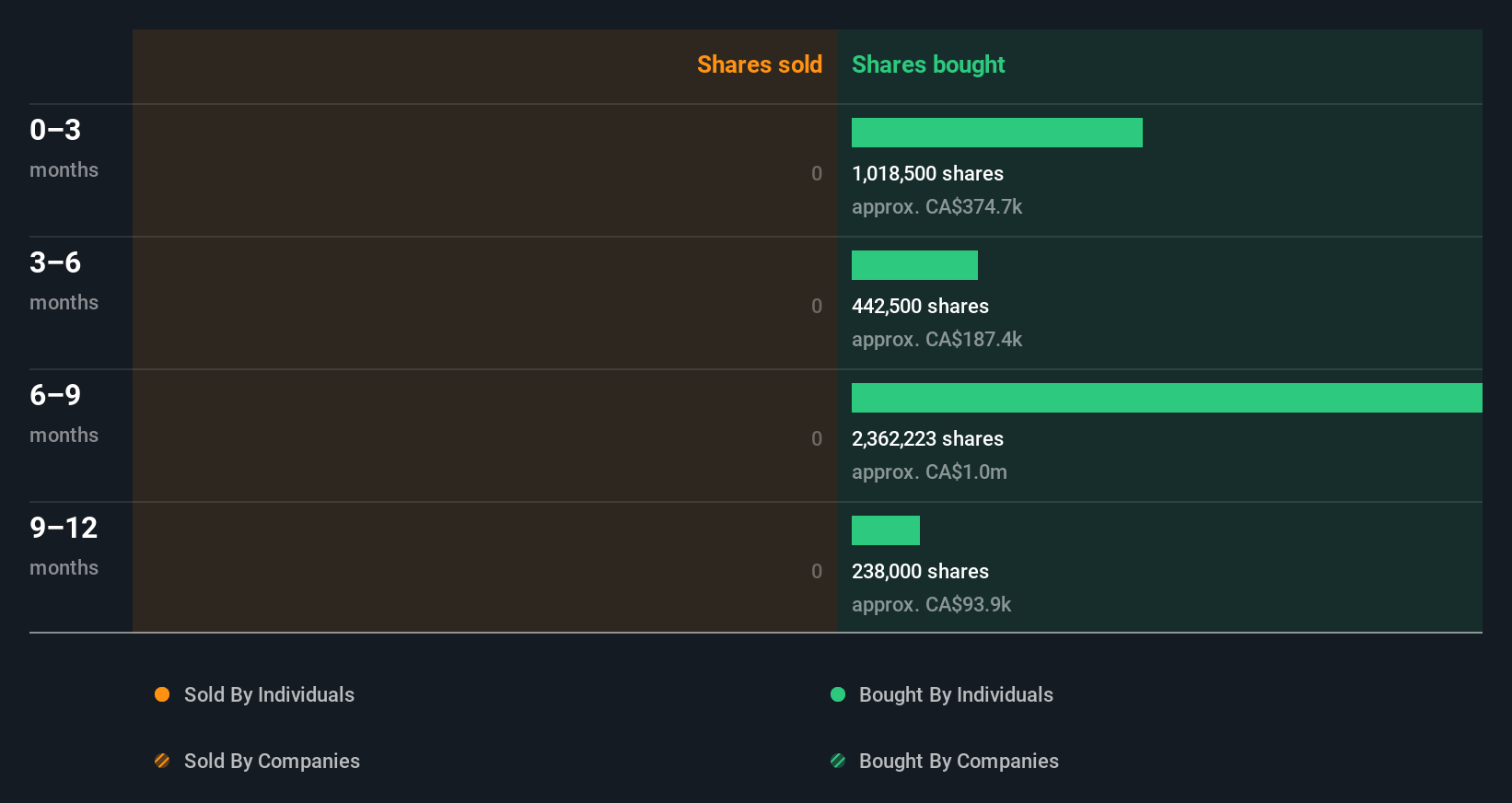The image size is (1512, 803).
Task: Click the 0–3 months row label
Action: [64, 147]
